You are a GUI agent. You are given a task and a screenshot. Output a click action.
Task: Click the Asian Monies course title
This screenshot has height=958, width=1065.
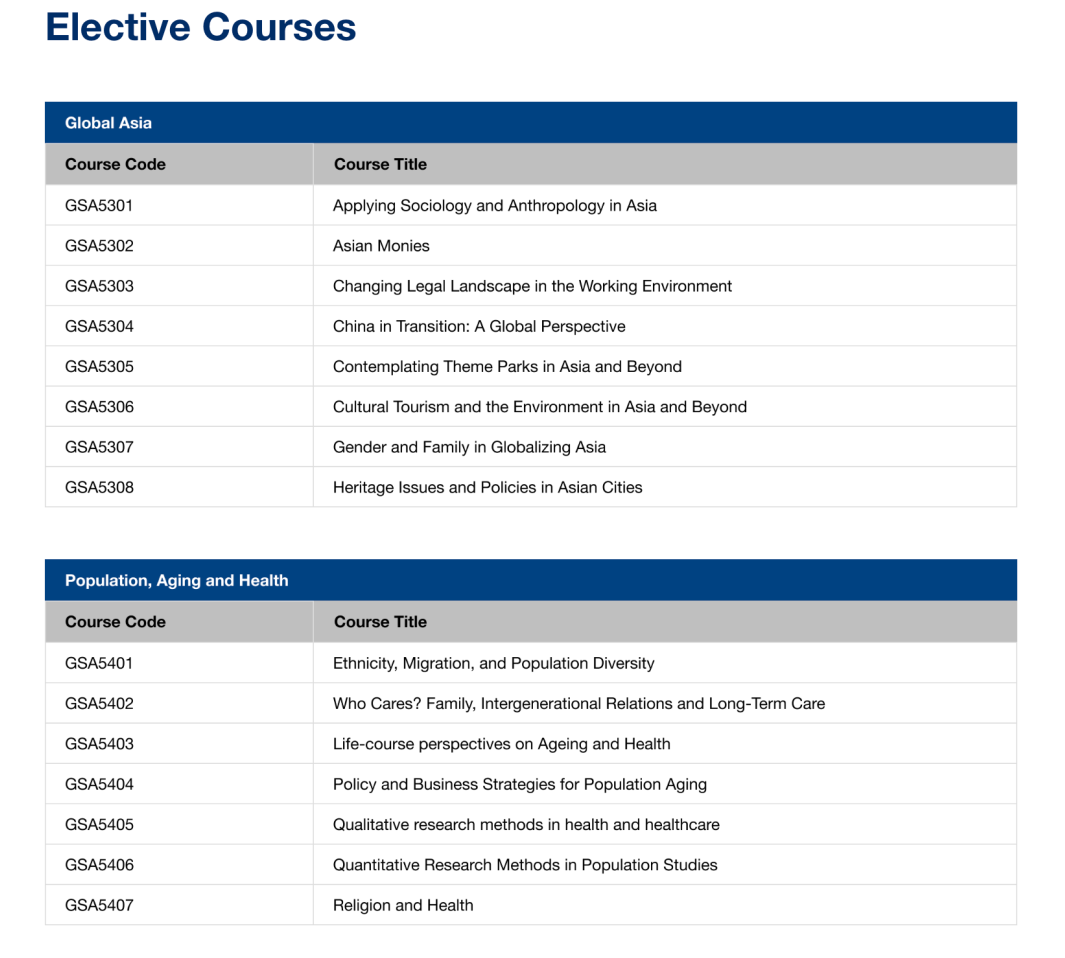point(381,246)
